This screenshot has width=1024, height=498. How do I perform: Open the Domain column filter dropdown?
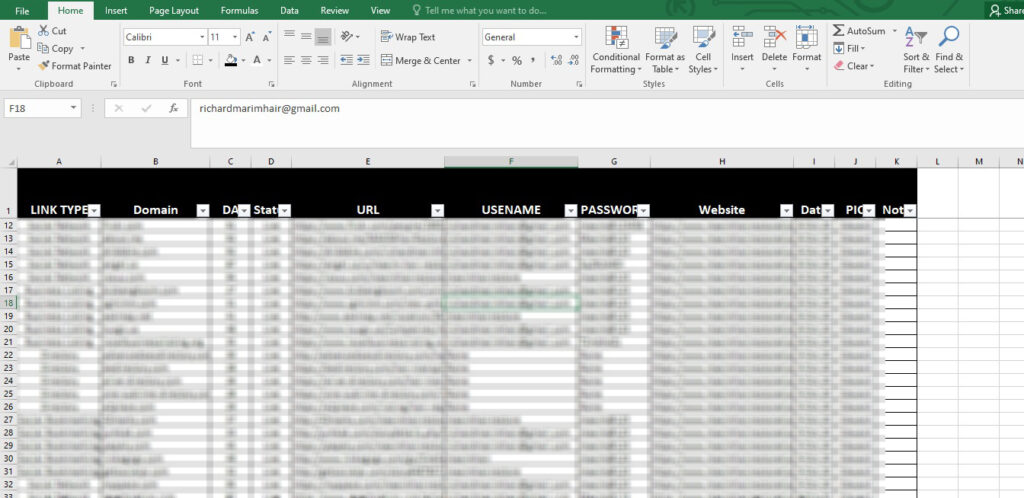(x=203, y=210)
